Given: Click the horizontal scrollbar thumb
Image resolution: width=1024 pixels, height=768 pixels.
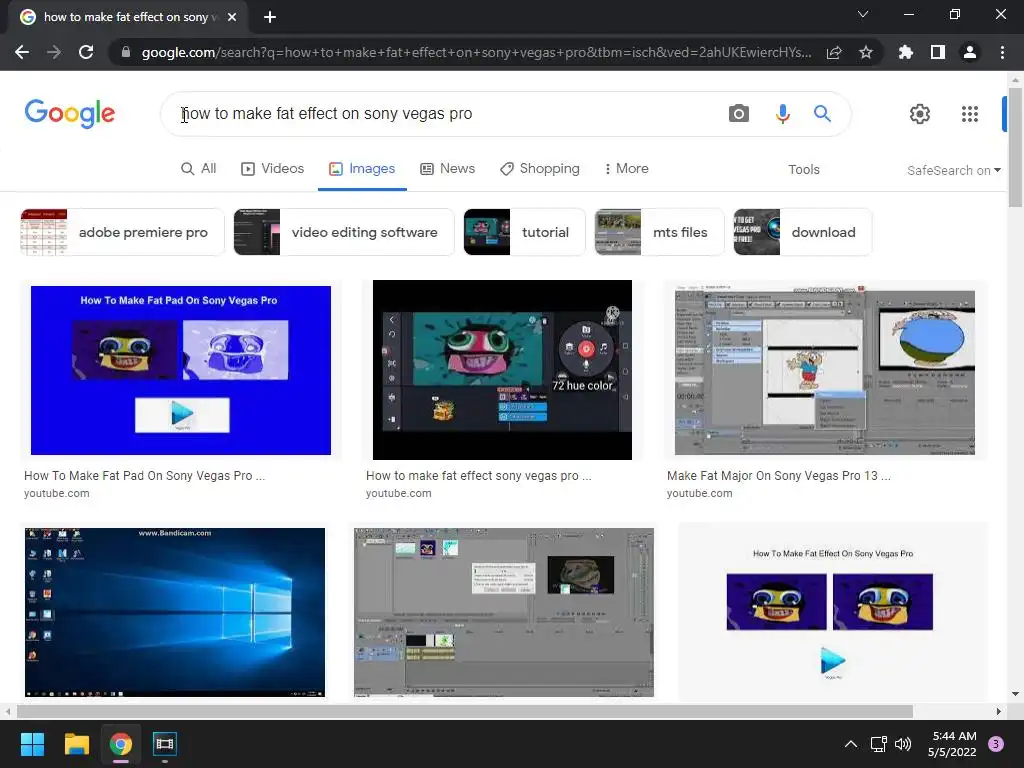Looking at the screenshot, I should 465,711.
